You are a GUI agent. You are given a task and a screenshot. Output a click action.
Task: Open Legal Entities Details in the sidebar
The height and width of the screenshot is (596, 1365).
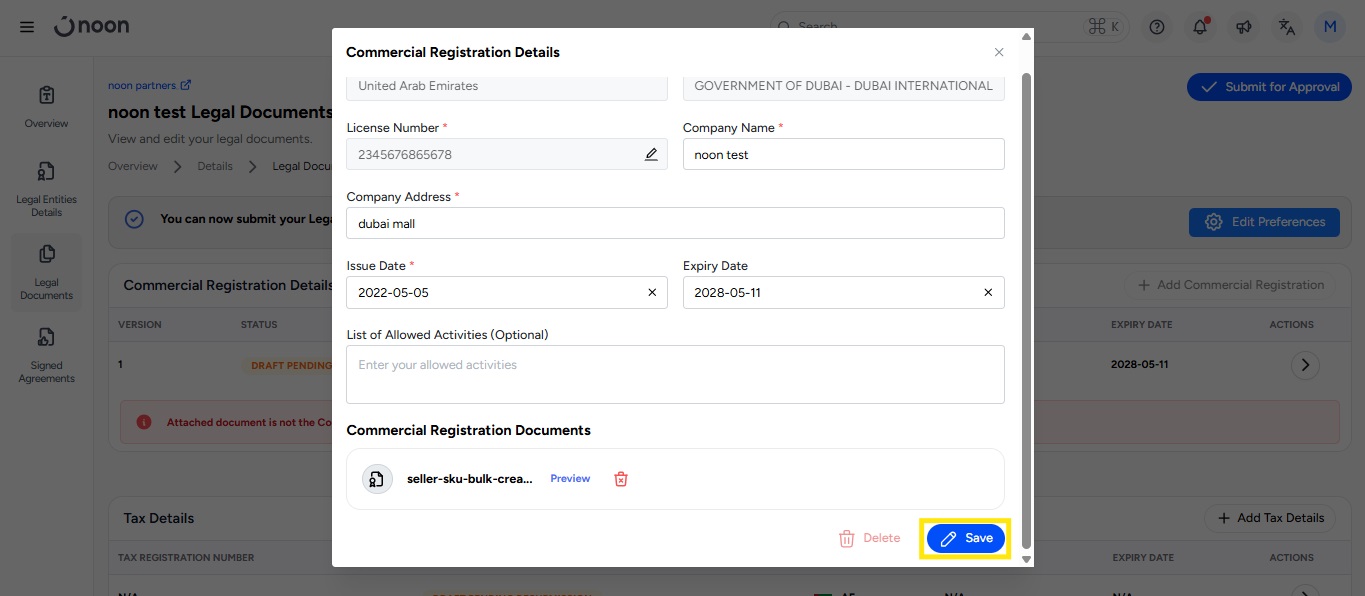(46, 189)
